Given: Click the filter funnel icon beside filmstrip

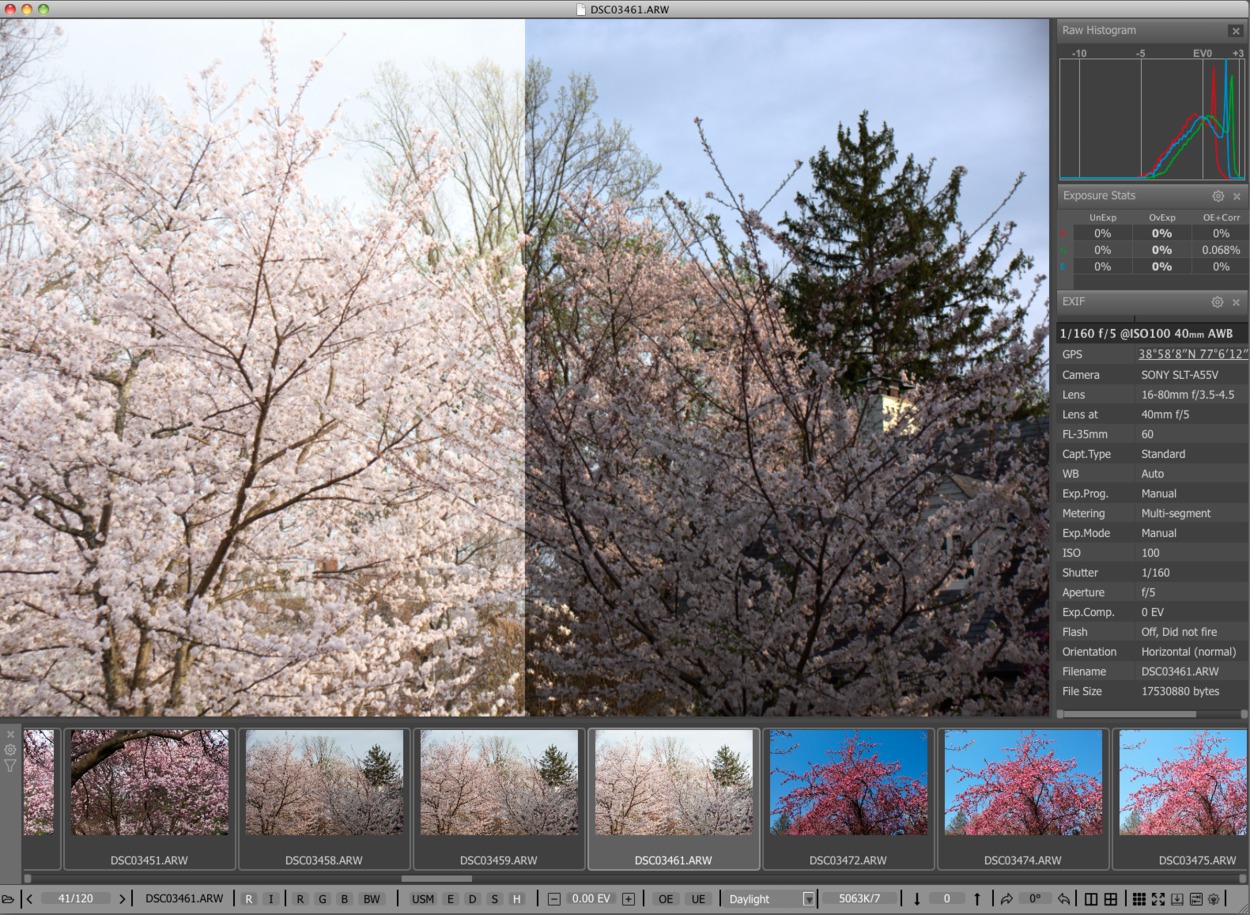Looking at the screenshot, I should pos(10,766).
